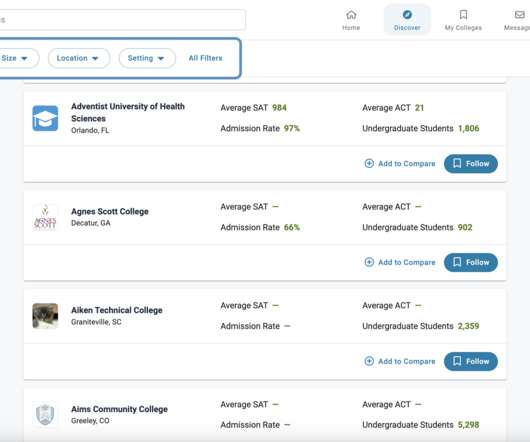Follow Adventist University of Health Sciences
The height and width of the screenshot is (442, 530).
(x=471, y=164)
